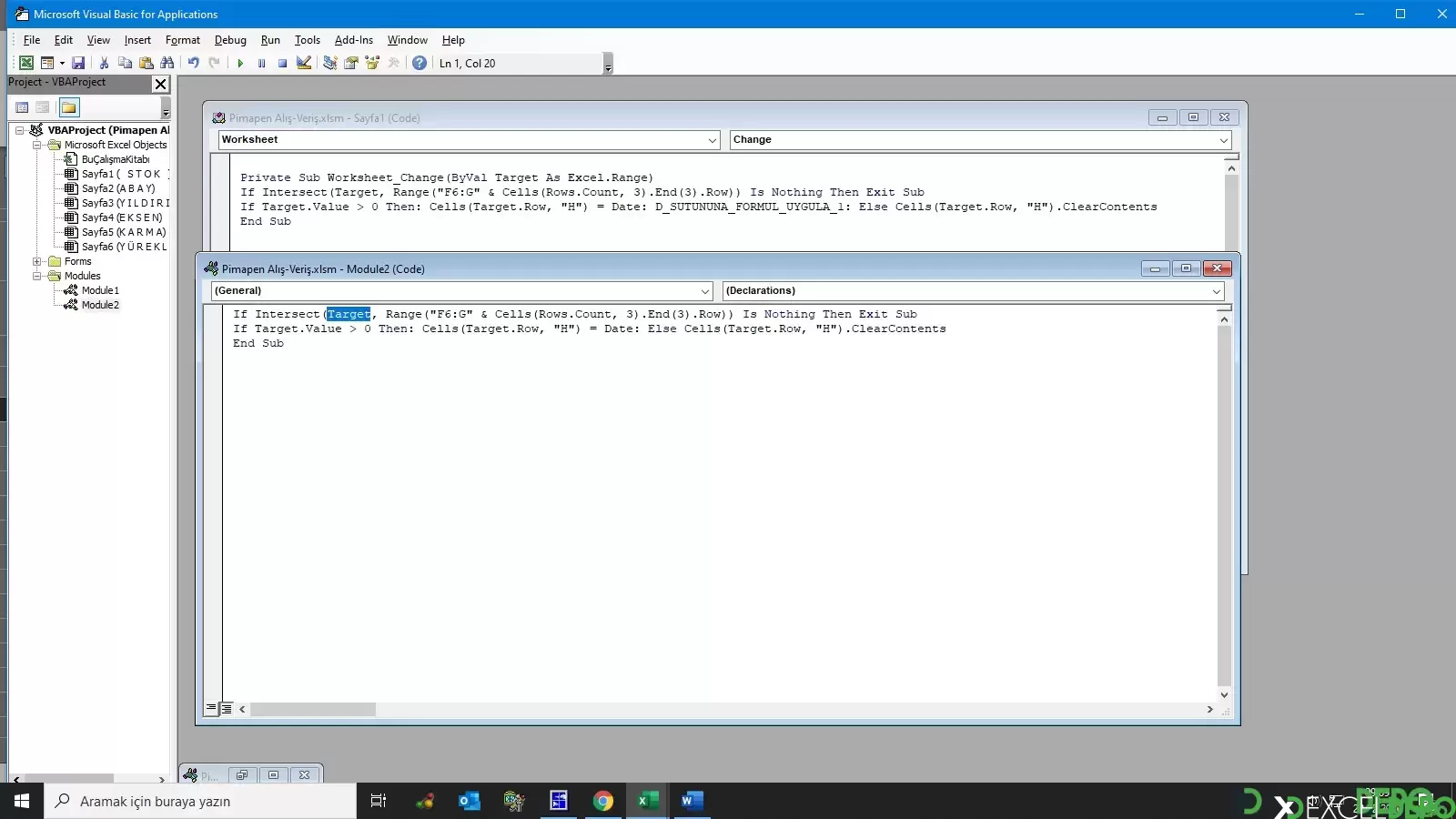Open the Insert object dropdown arrow in toolbar

coord(62,63)
